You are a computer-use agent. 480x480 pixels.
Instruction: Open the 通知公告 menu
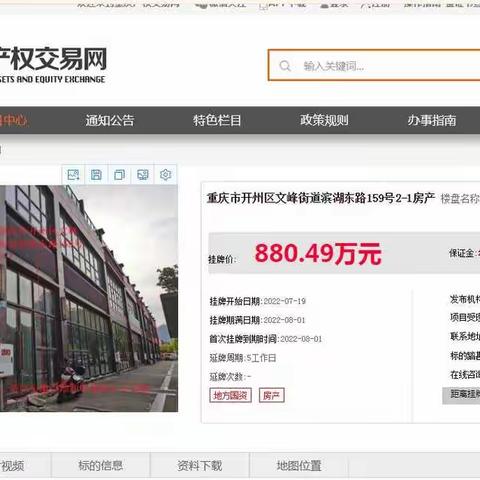[110, 120]
